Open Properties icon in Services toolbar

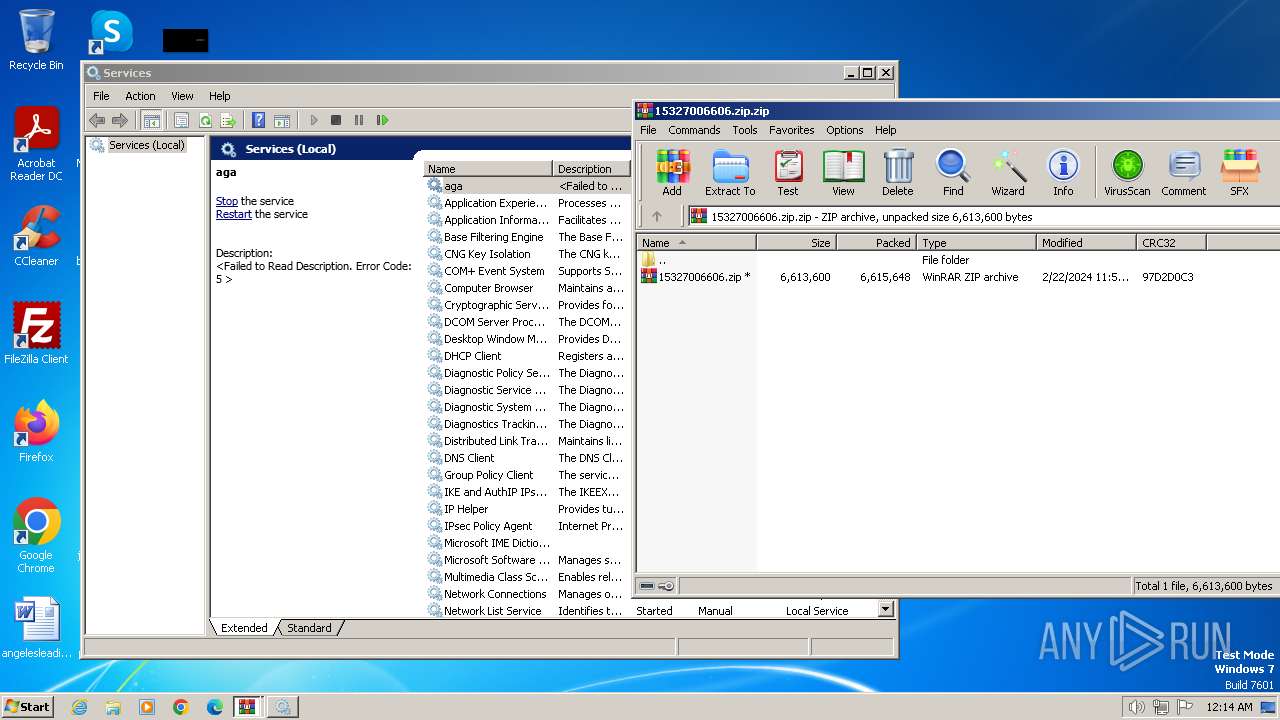[181, 120]
